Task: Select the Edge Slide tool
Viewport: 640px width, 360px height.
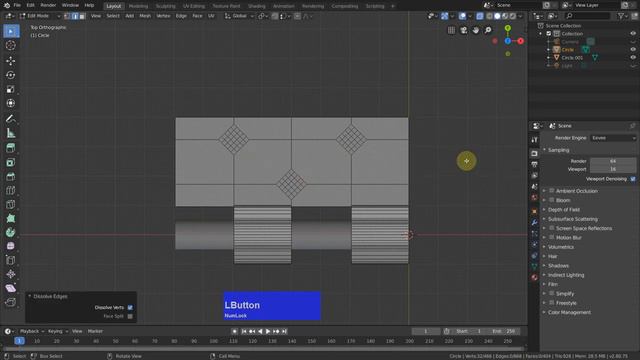Action: (11, 260)
